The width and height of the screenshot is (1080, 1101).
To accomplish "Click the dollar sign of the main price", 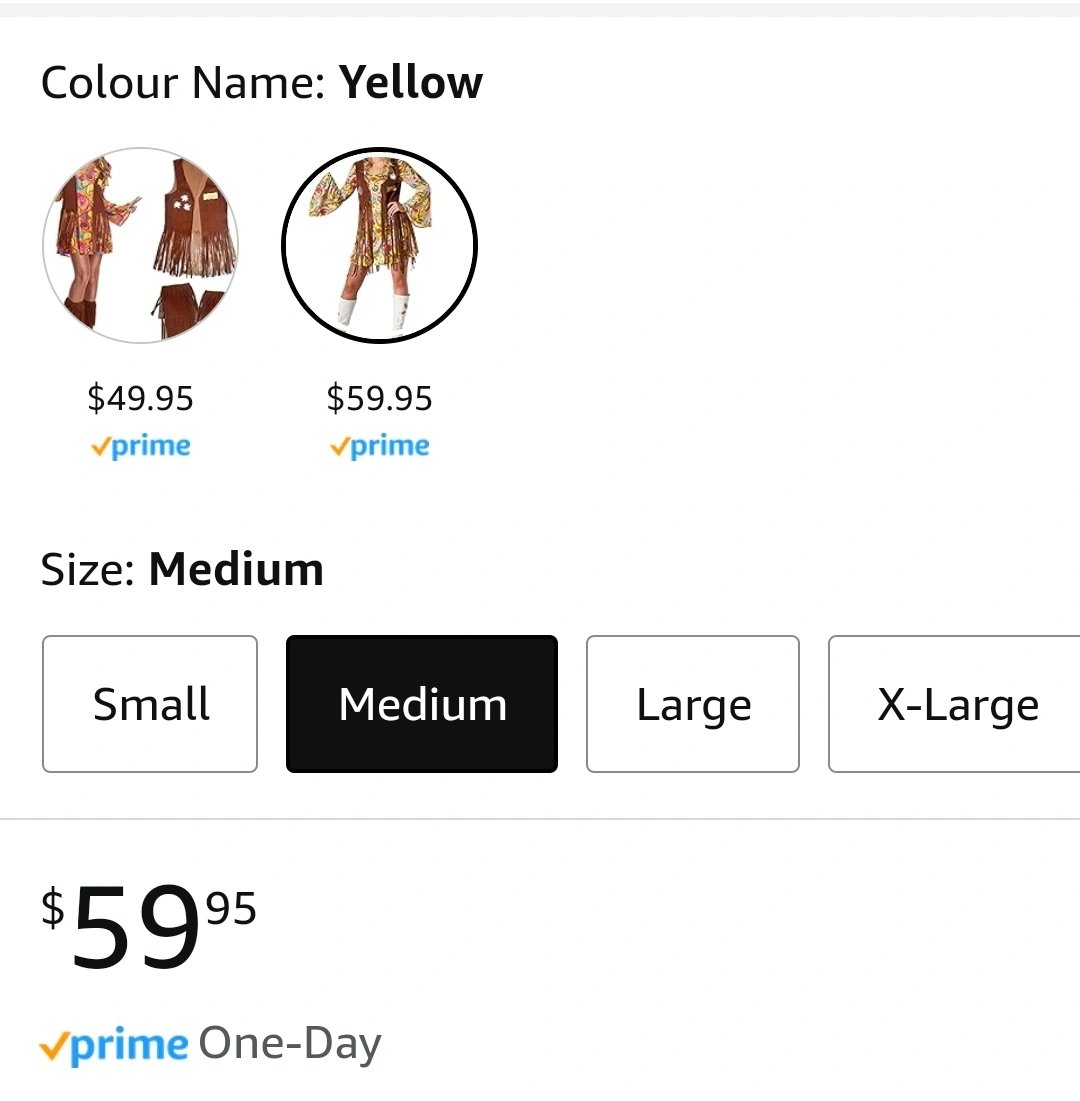I will tap(53, 908).
